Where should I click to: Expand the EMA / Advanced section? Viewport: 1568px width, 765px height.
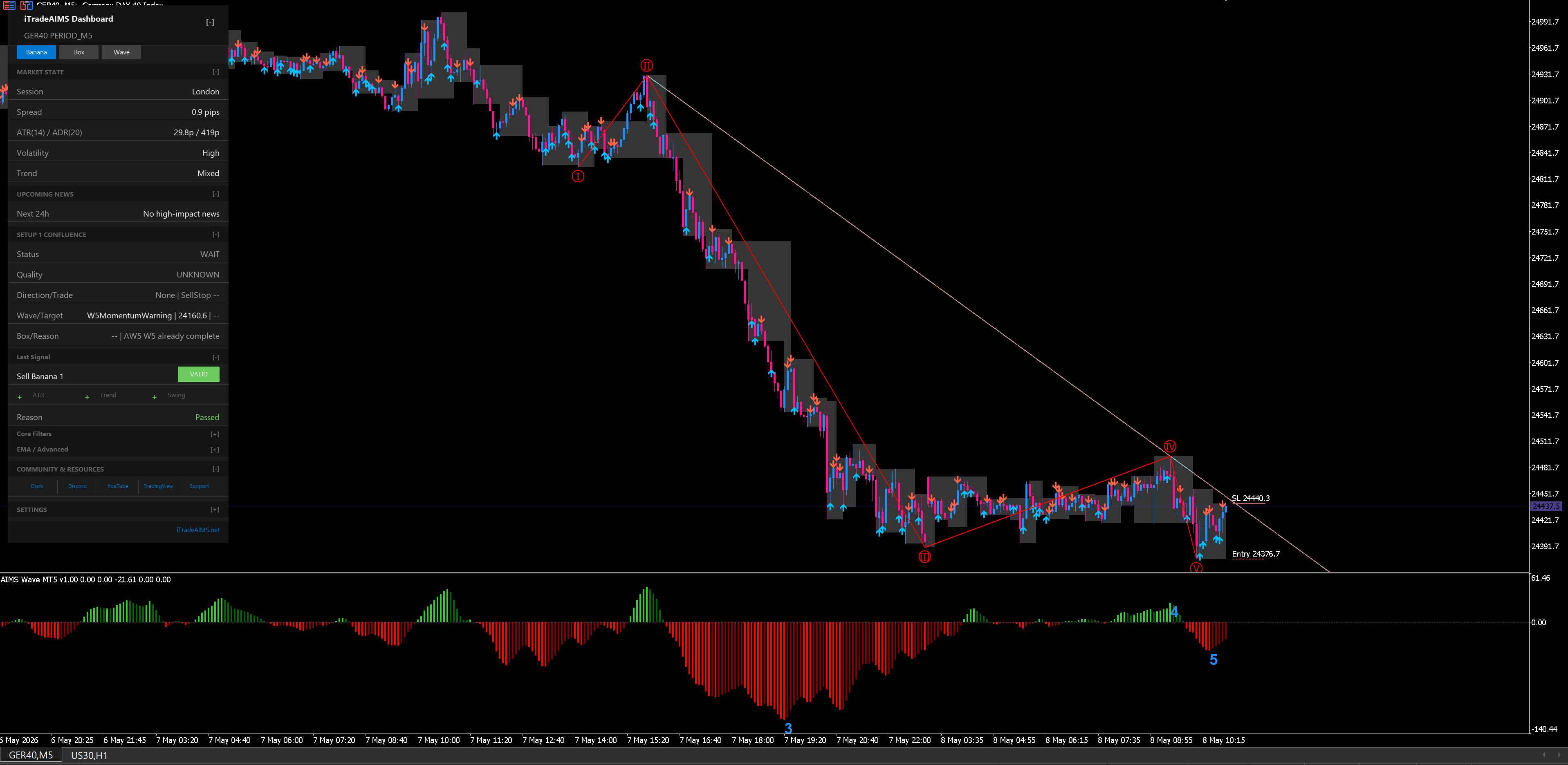[215, 450]
